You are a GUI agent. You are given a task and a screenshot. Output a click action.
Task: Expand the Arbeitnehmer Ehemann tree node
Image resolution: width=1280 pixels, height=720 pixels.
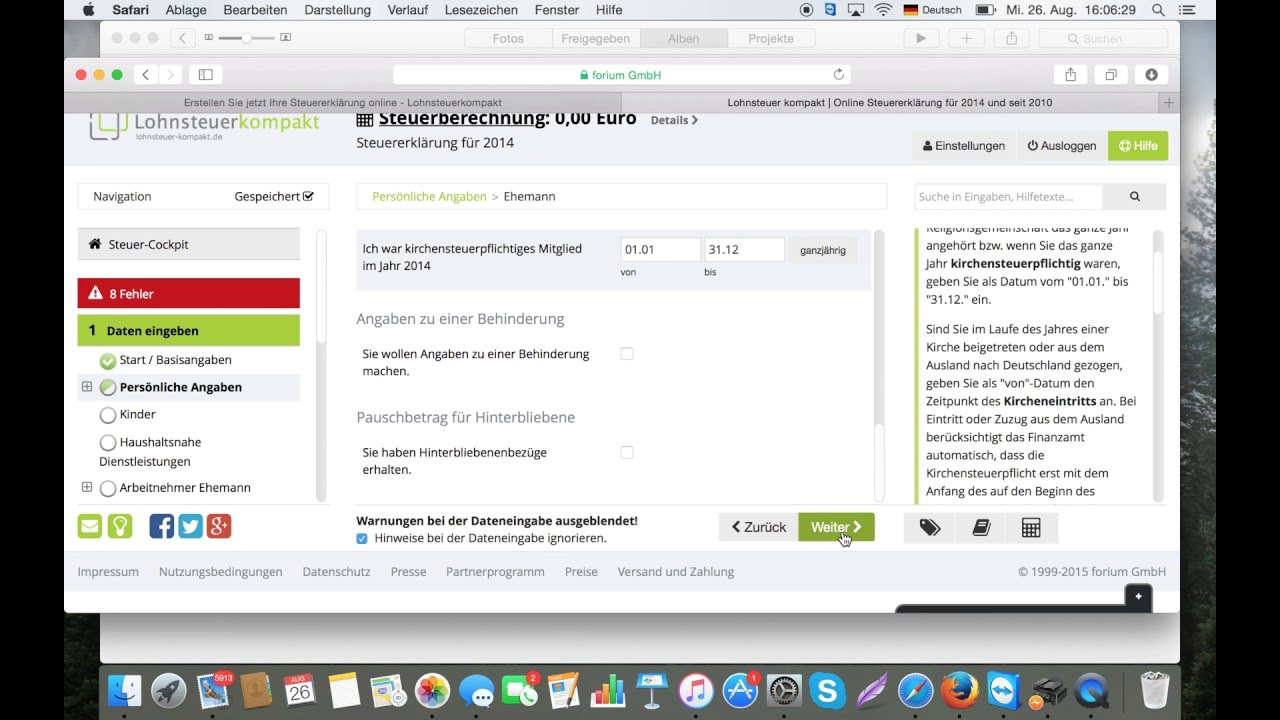87,487
